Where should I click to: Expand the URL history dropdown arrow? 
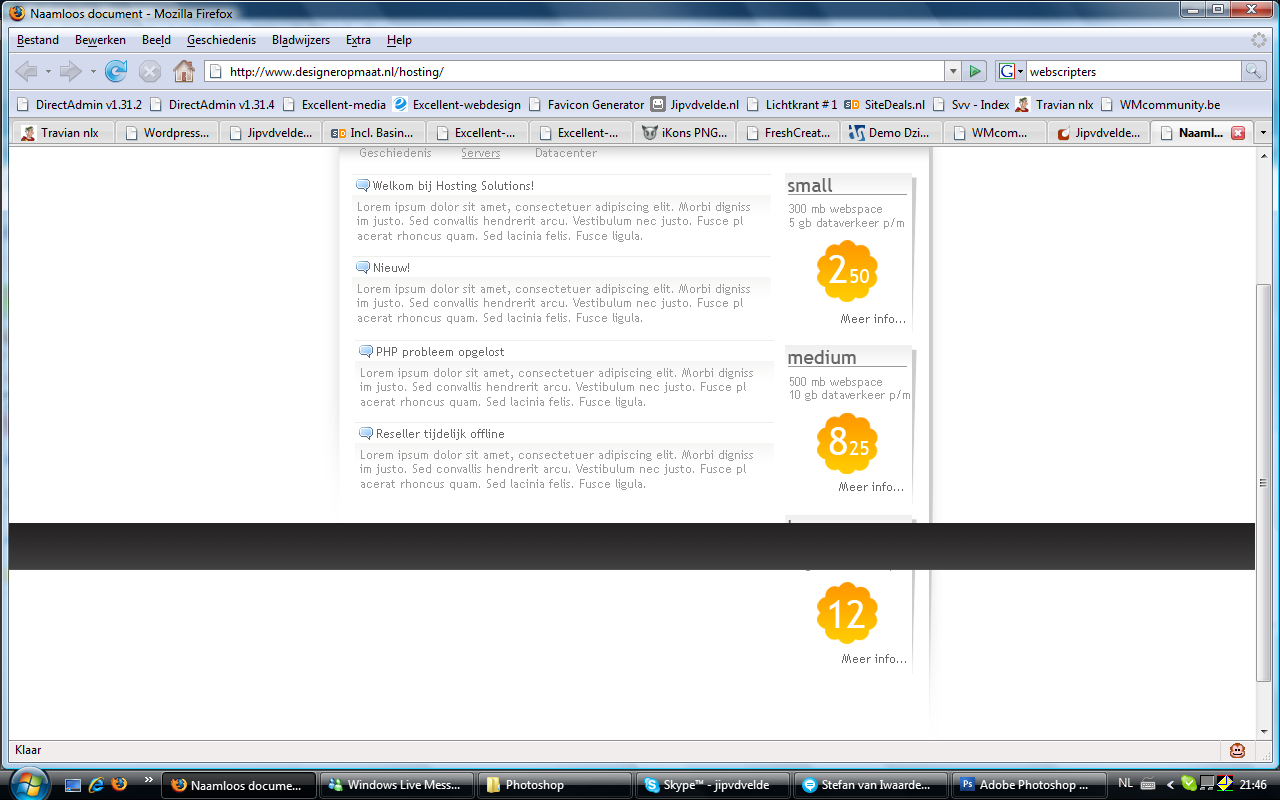[952, 71]
